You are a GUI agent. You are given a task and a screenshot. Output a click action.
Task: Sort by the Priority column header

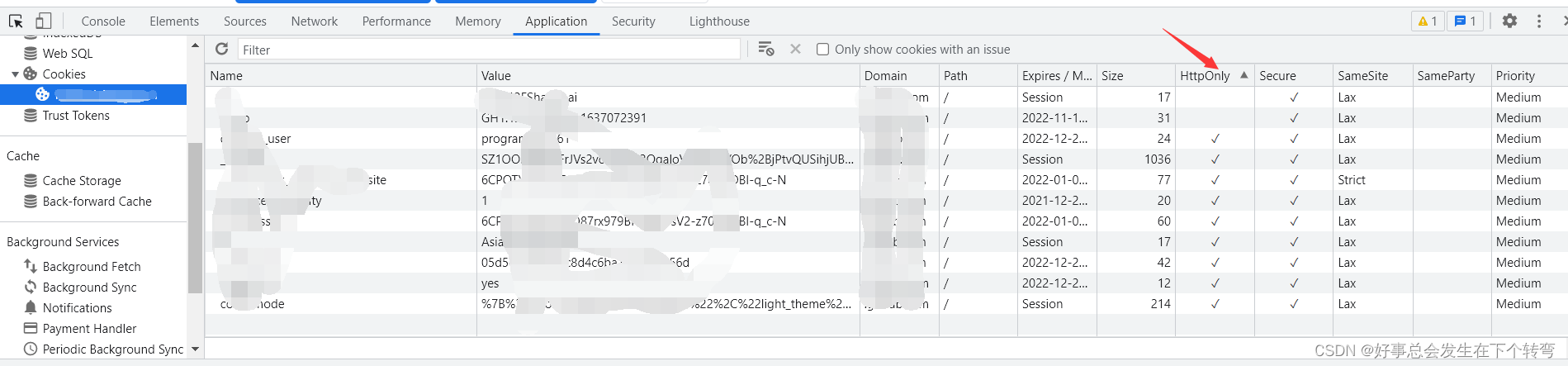[1529, 75]
